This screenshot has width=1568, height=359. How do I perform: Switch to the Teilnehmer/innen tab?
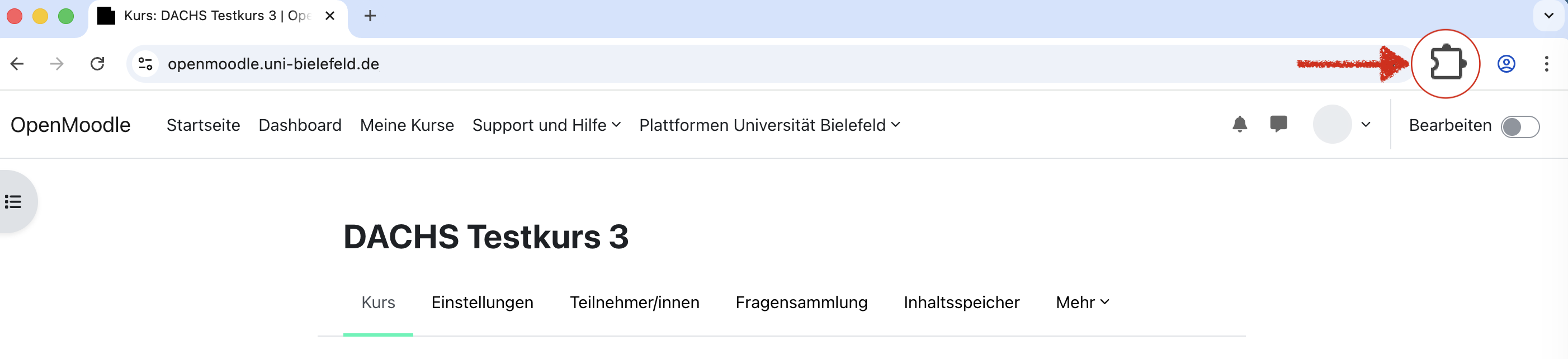(x=634, y=303)
